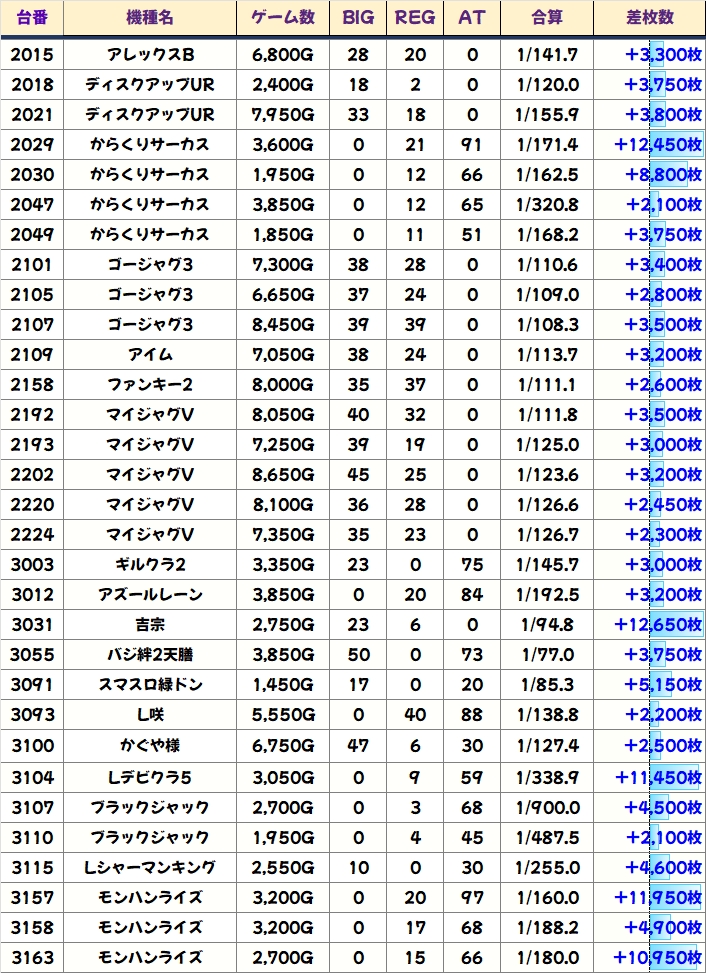This screenshot has height=973, width=706.
Task: Click the 機種名 column header
Action: (x=150, y=17)
